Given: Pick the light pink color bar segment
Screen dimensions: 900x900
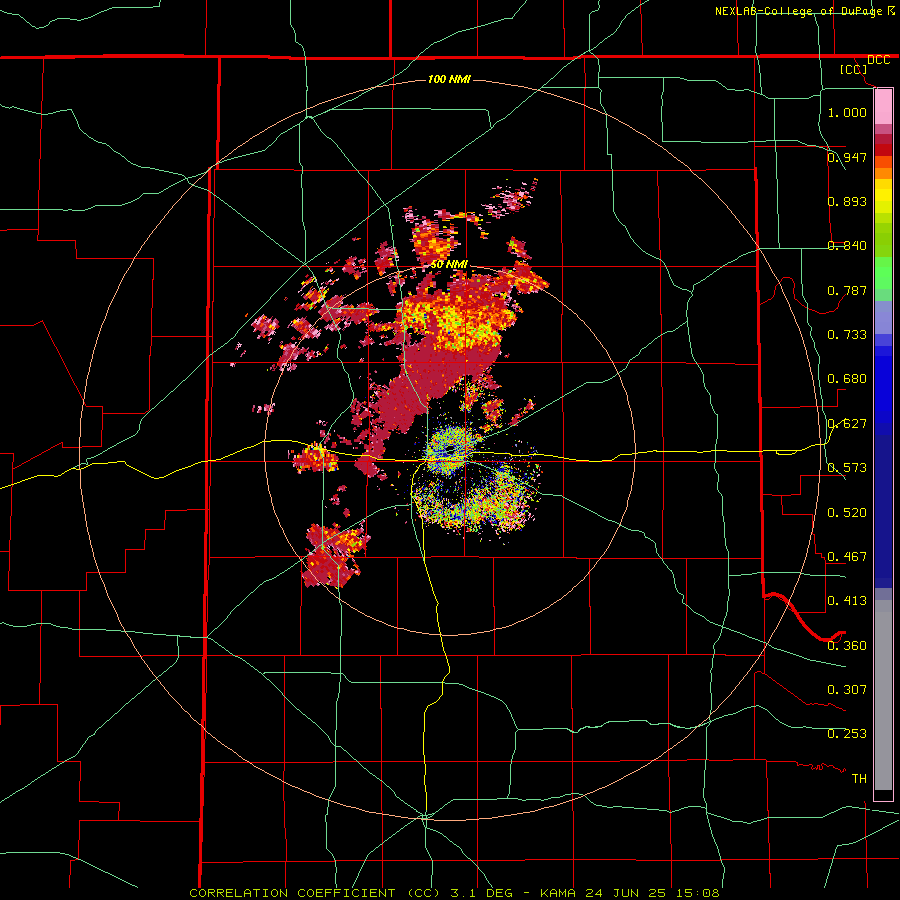Looking at the screenshot, I should (x=883, y=107).
